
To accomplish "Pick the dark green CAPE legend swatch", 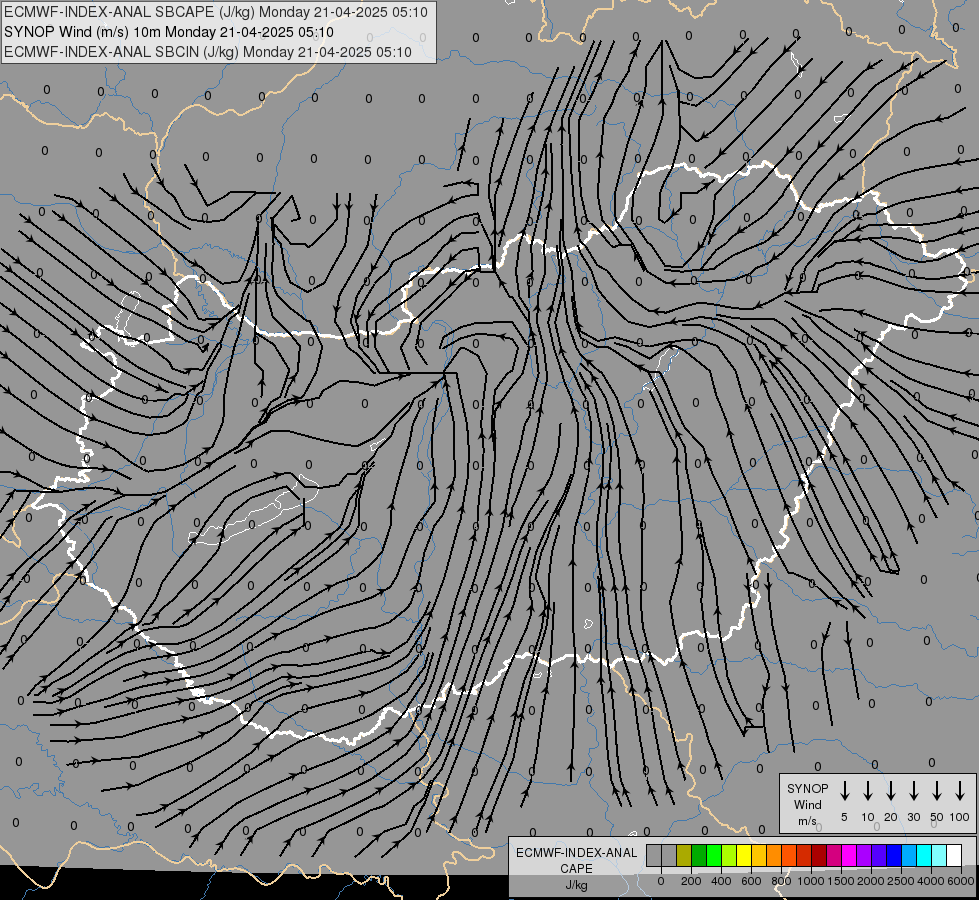I will click(699, 855).
